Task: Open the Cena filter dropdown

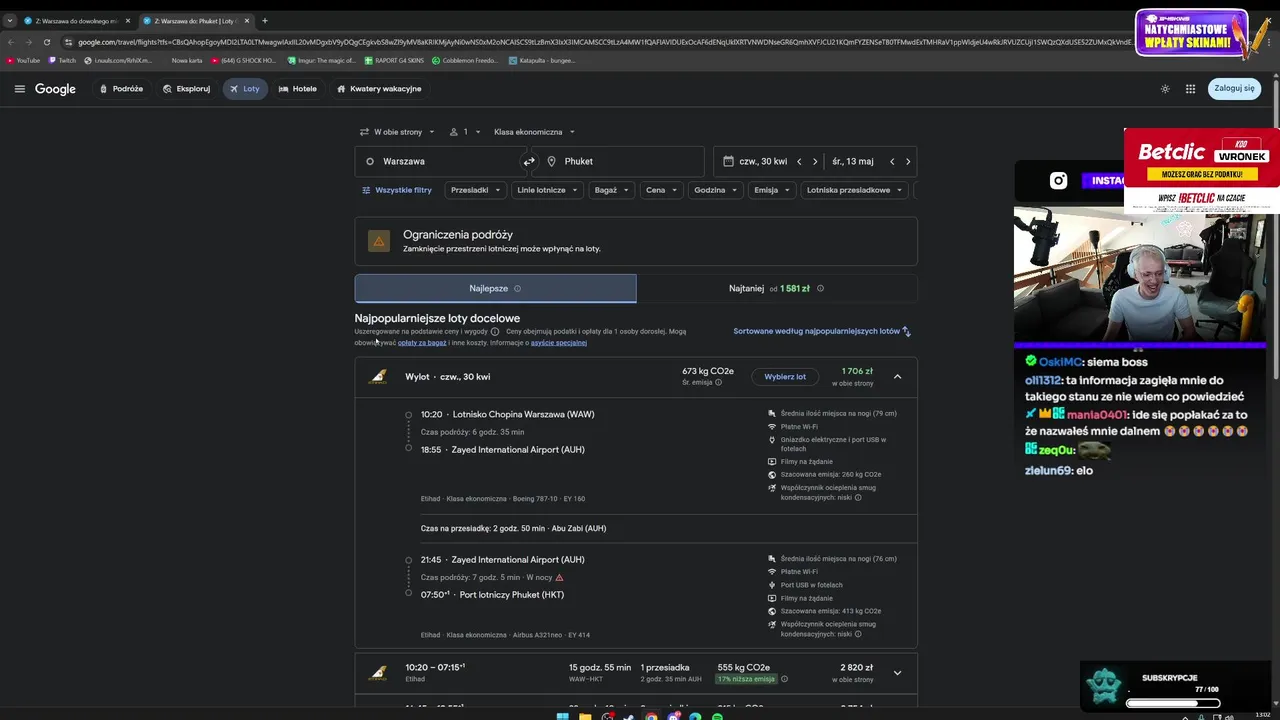Action: pyautogui.click(x=661, y=190)
